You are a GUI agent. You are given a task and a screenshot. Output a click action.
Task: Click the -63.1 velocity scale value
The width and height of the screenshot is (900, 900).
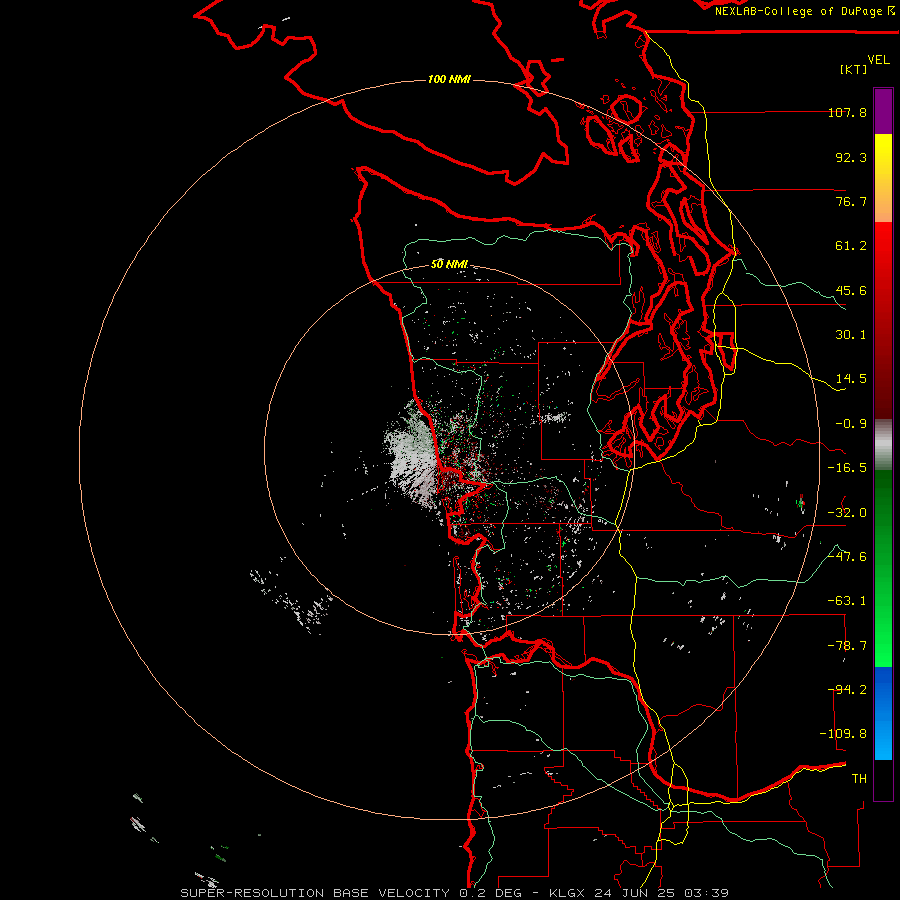847,601
